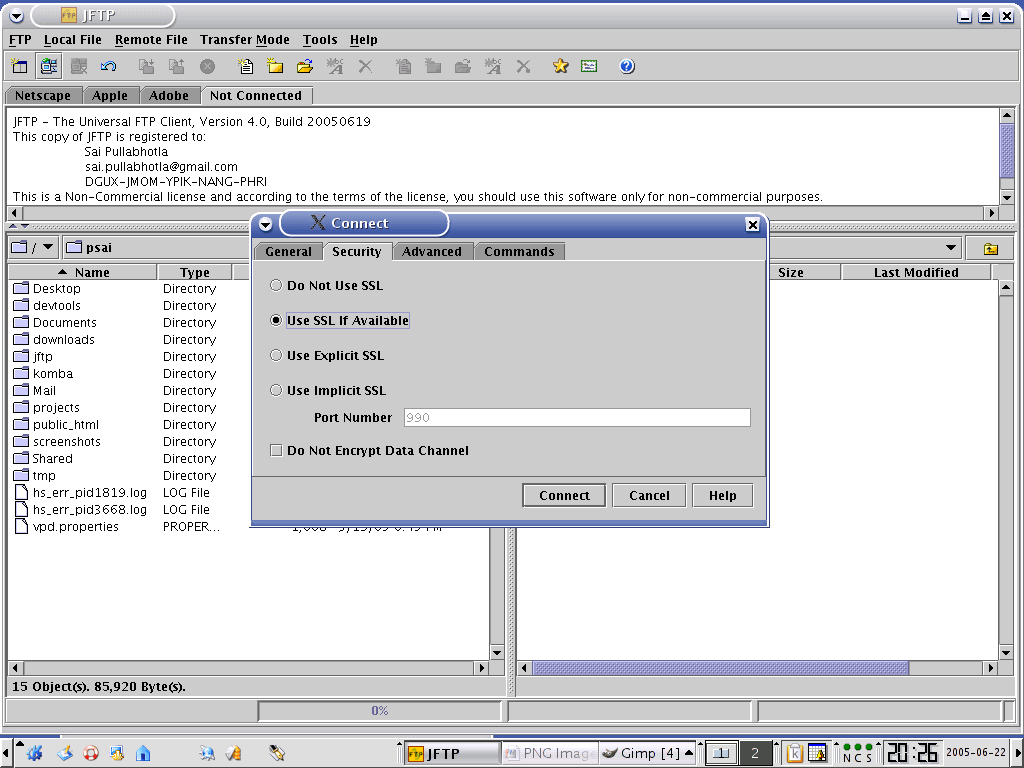The height and width of the screenshot is (768, 1024).
Task: Click the round stop transfer toolbar icon
Action: [207, 66]
